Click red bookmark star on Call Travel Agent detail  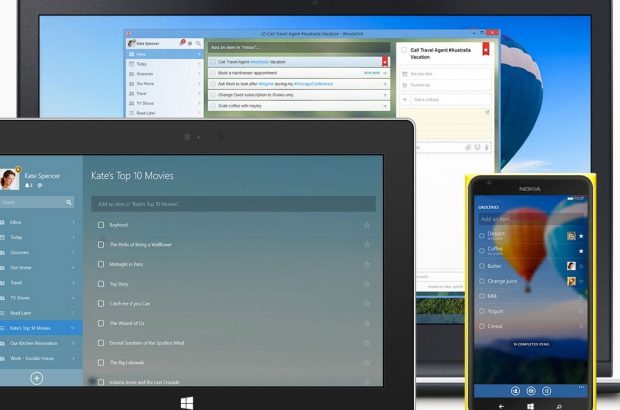tap(485, 48)
